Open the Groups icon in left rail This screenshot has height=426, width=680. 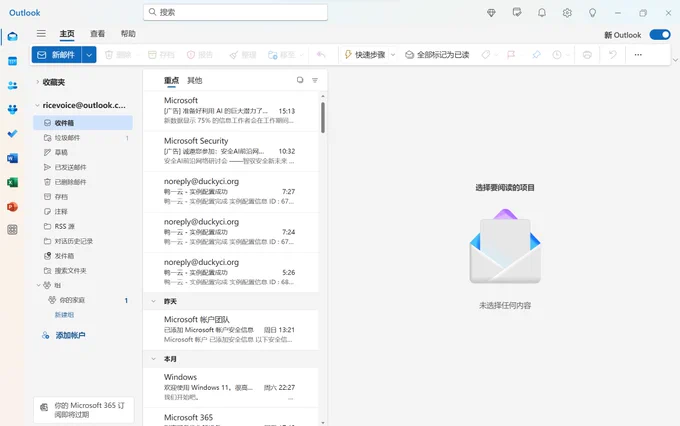pos(13,110)
